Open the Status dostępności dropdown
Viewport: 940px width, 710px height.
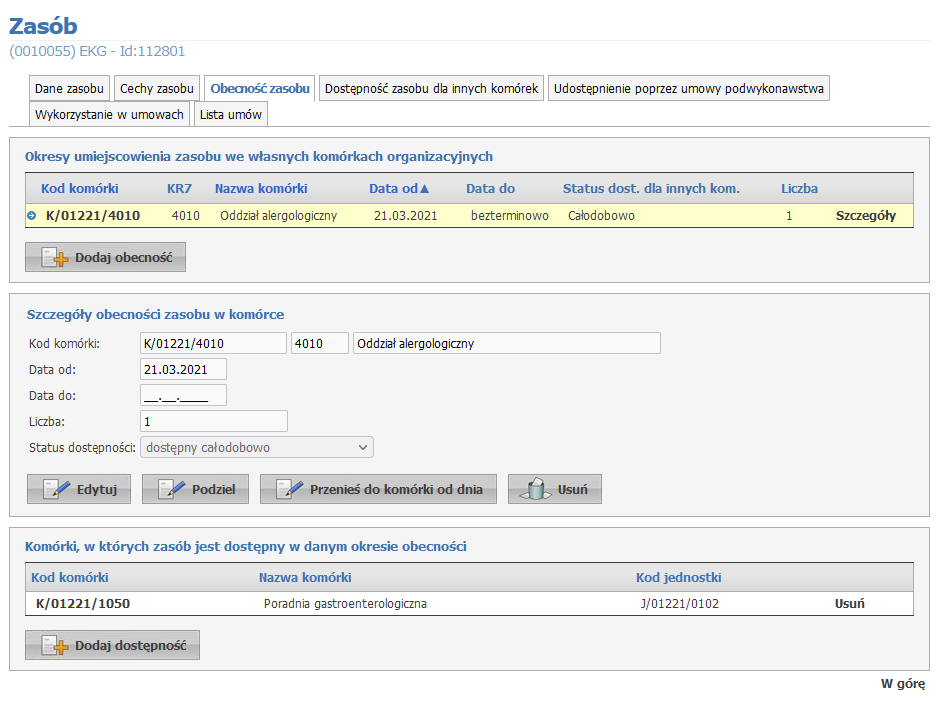pyautogui.click(x=257, y=447)
